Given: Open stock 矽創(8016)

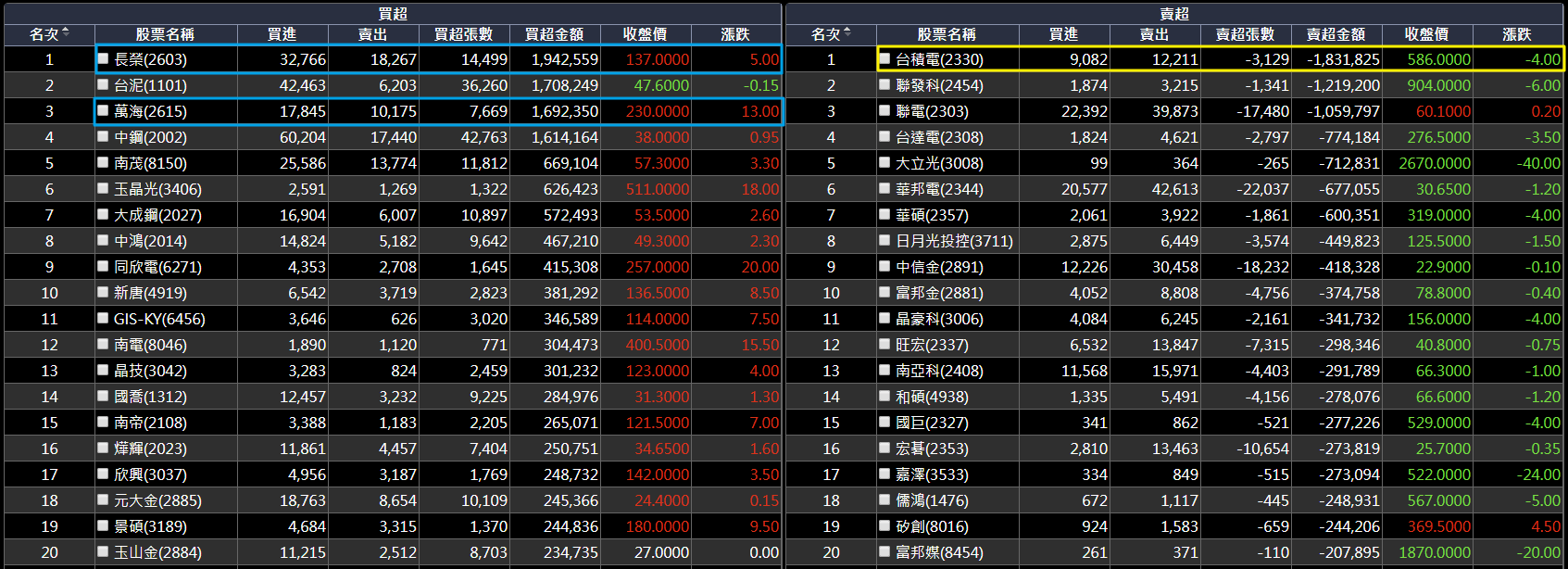Looking at the screenshot, I should click(932, 526).
